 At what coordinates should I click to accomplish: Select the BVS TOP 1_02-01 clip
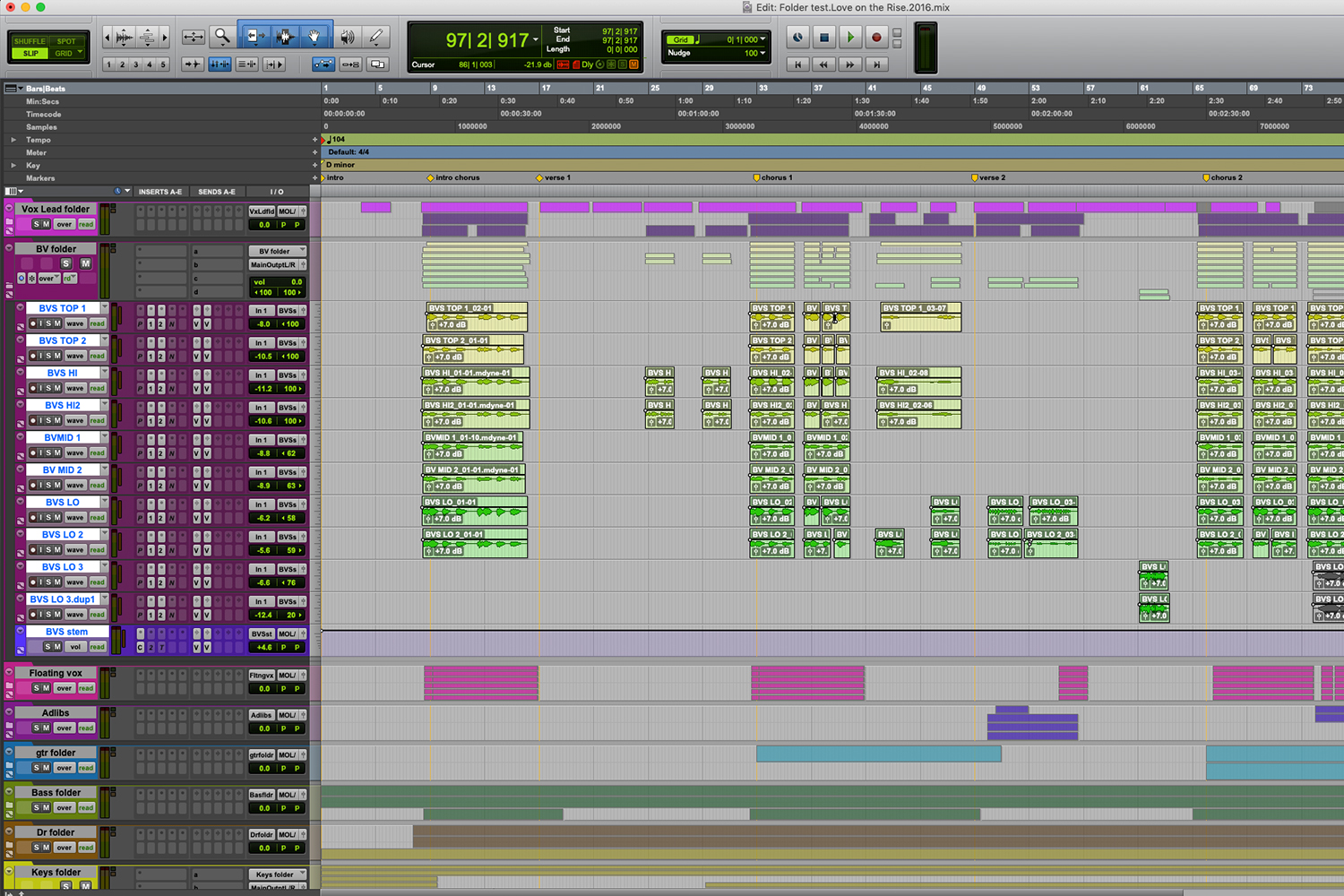477,316
